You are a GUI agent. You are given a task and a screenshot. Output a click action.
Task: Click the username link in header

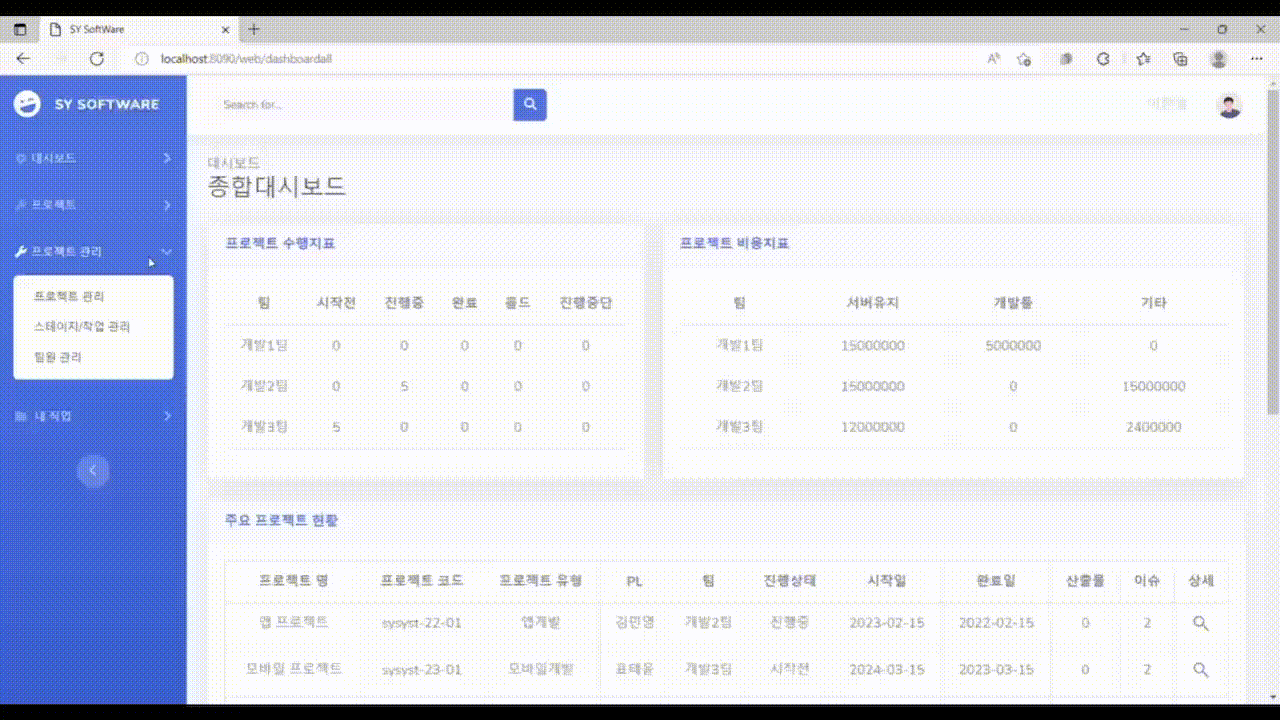(x=1167, y=103)
